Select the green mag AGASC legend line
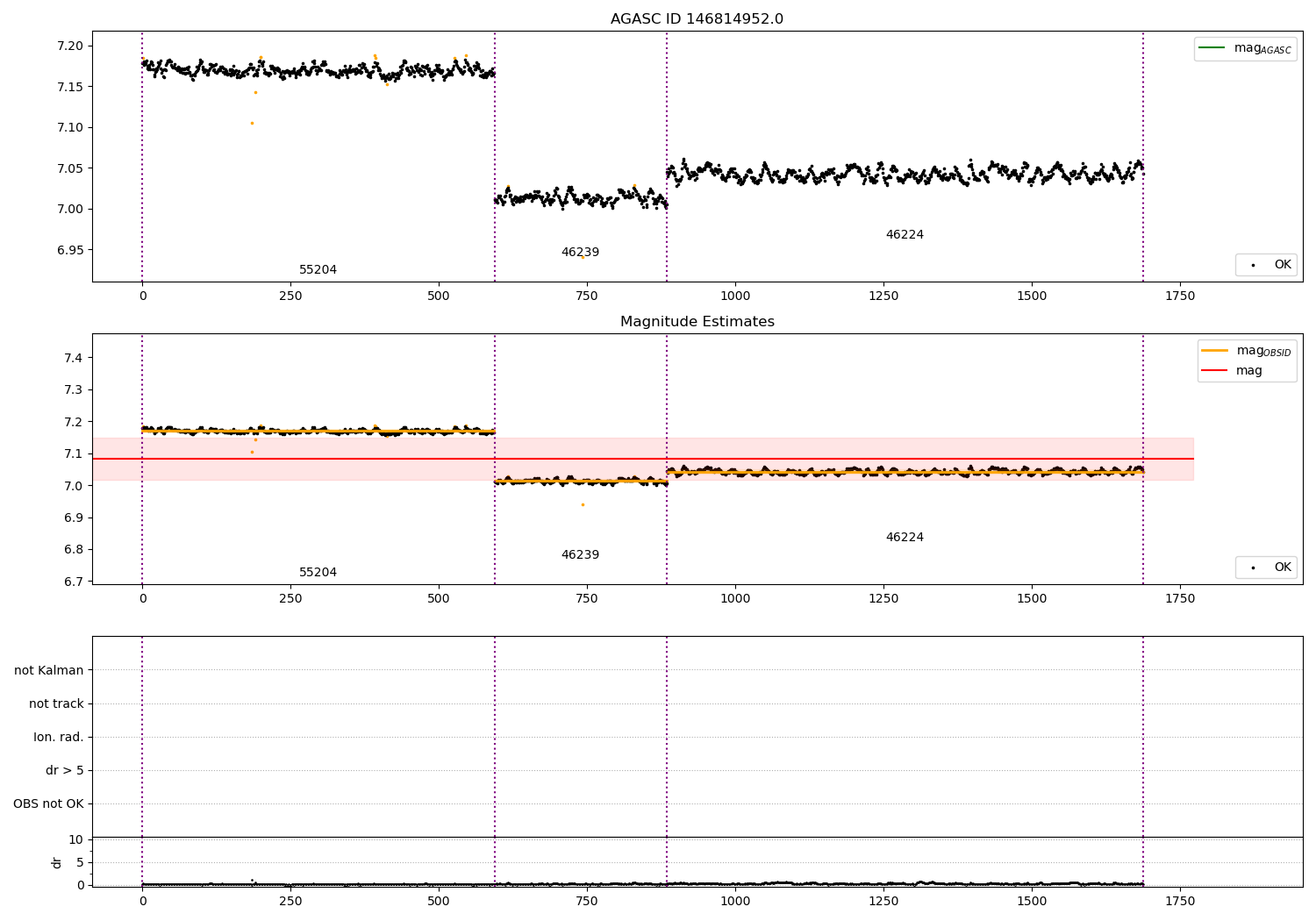 tap(1212, 48)
